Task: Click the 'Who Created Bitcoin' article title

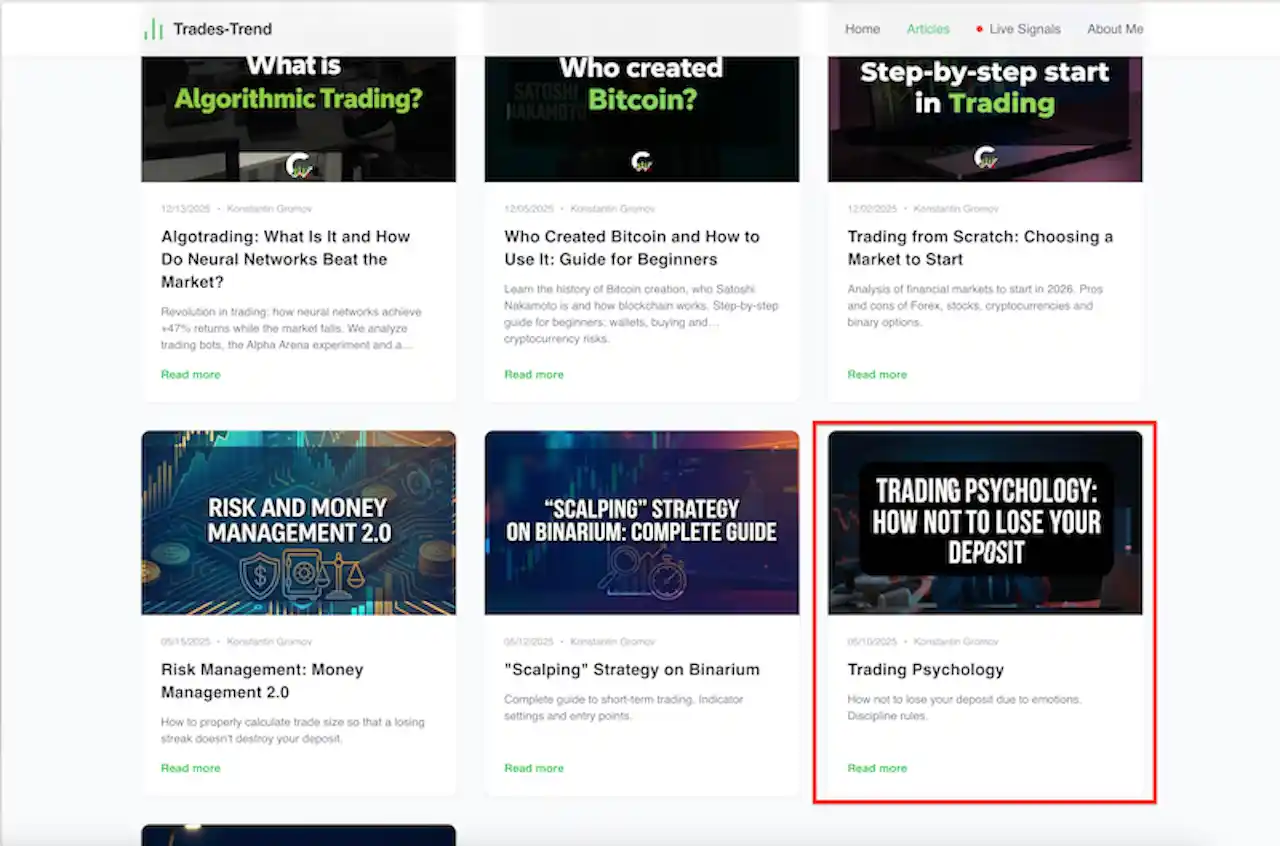Action: [x=632, y=248]
